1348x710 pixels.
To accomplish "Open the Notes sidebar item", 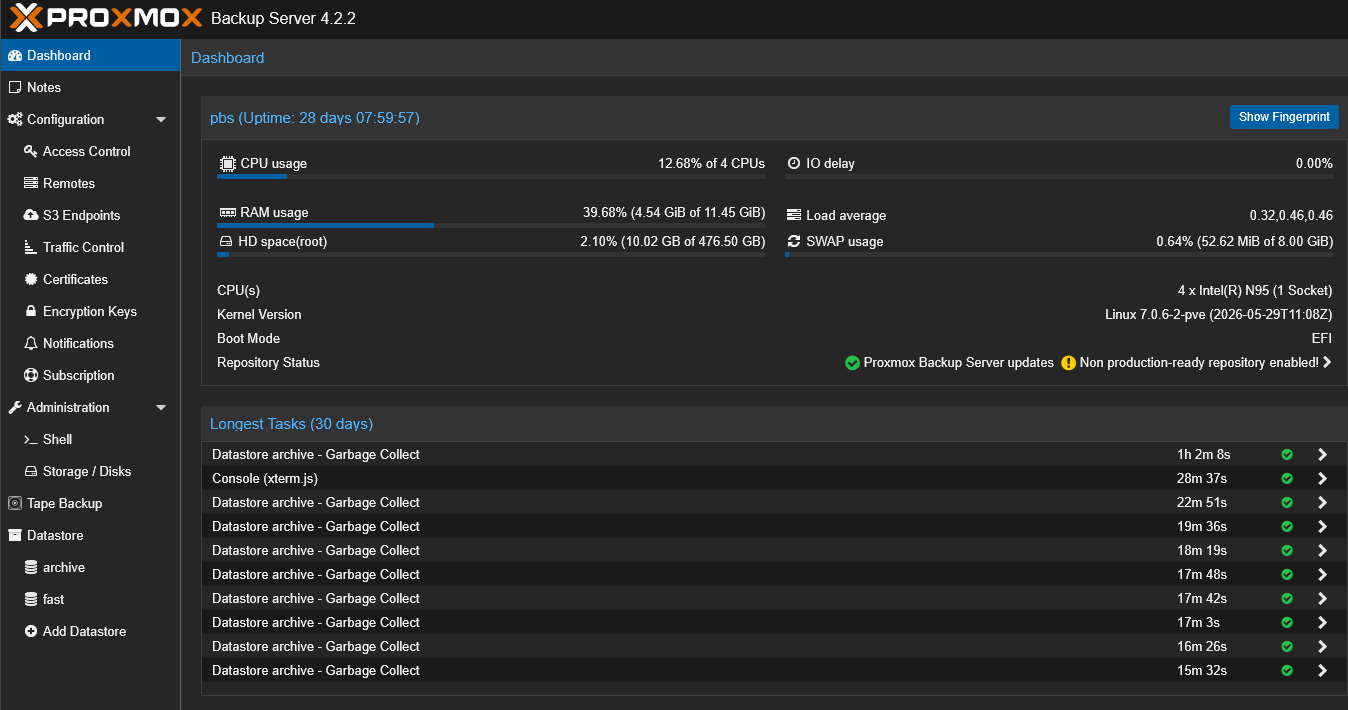I will tap(90, 88).
